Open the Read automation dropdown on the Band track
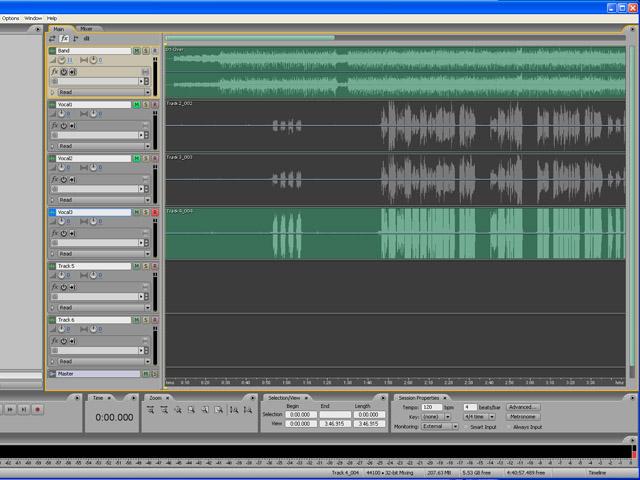Viewport: 640px width, 480px height. coord(104,92)
